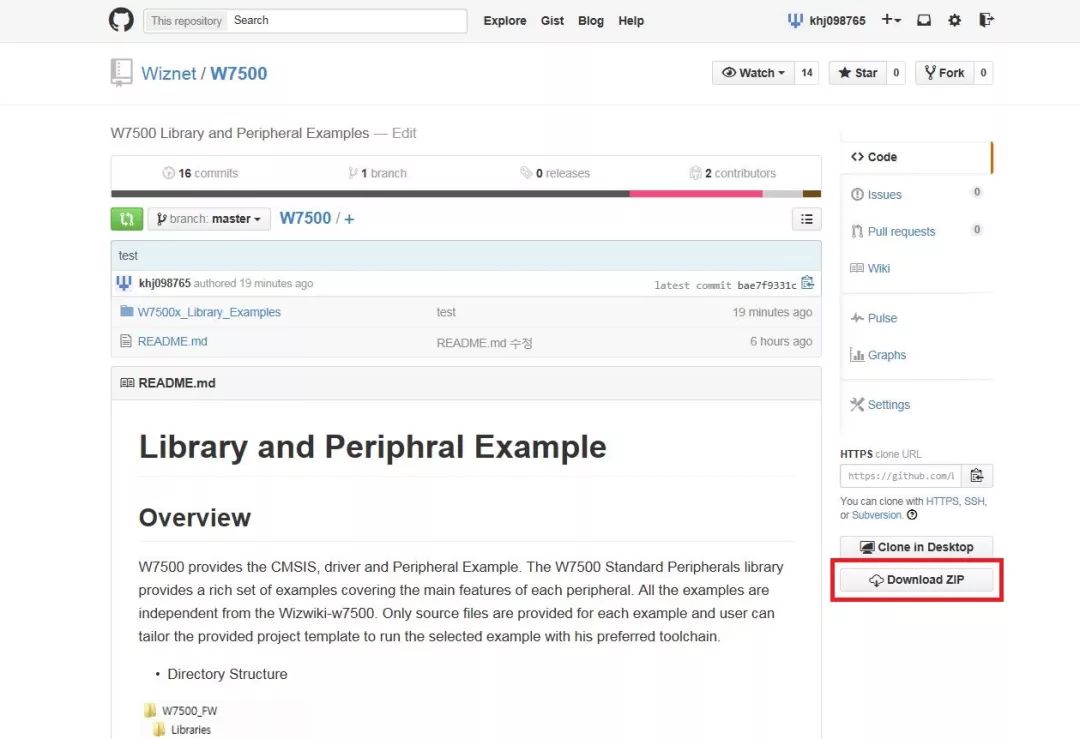Open the khj098765 commit author link

[165, 283]
